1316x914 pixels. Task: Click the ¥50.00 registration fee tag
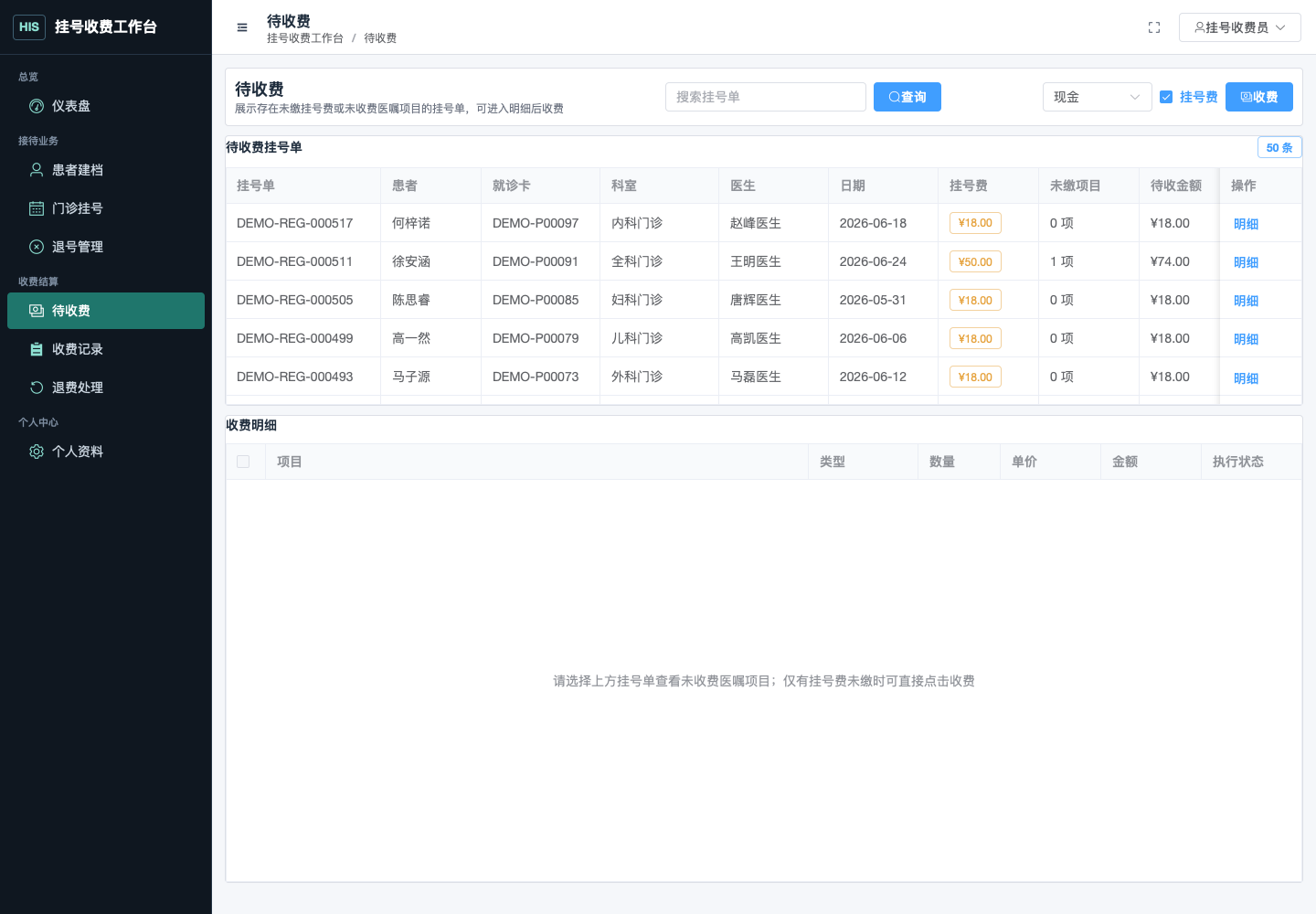coord(975,261)
